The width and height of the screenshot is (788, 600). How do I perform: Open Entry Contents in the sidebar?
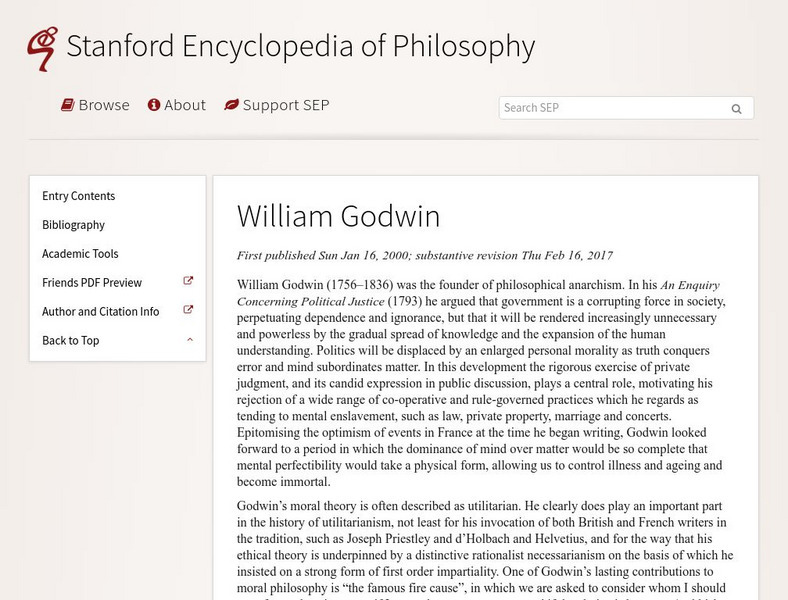tap(79, 196)
